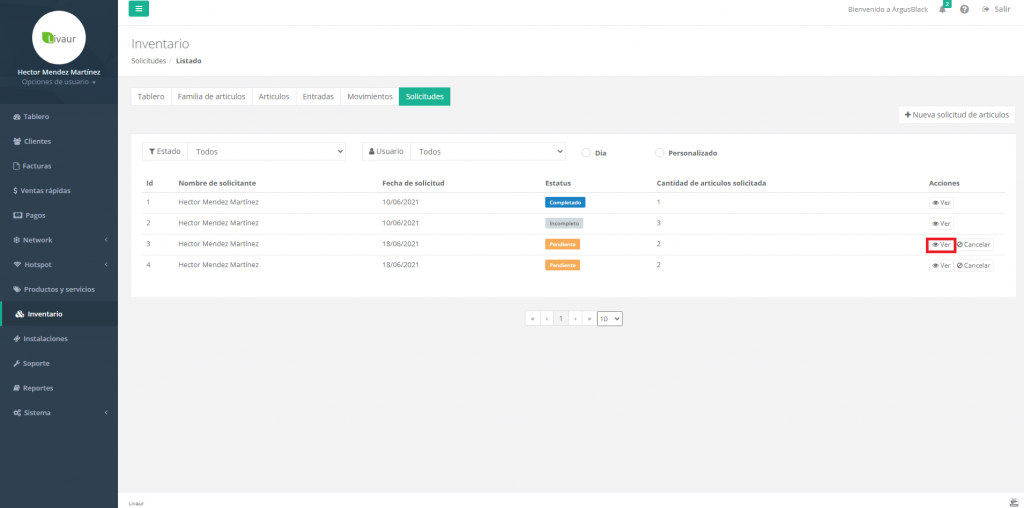Viewport: 1024px width, 508px height.
Task: Open Facturas in the sidebar
Action: 37,166
